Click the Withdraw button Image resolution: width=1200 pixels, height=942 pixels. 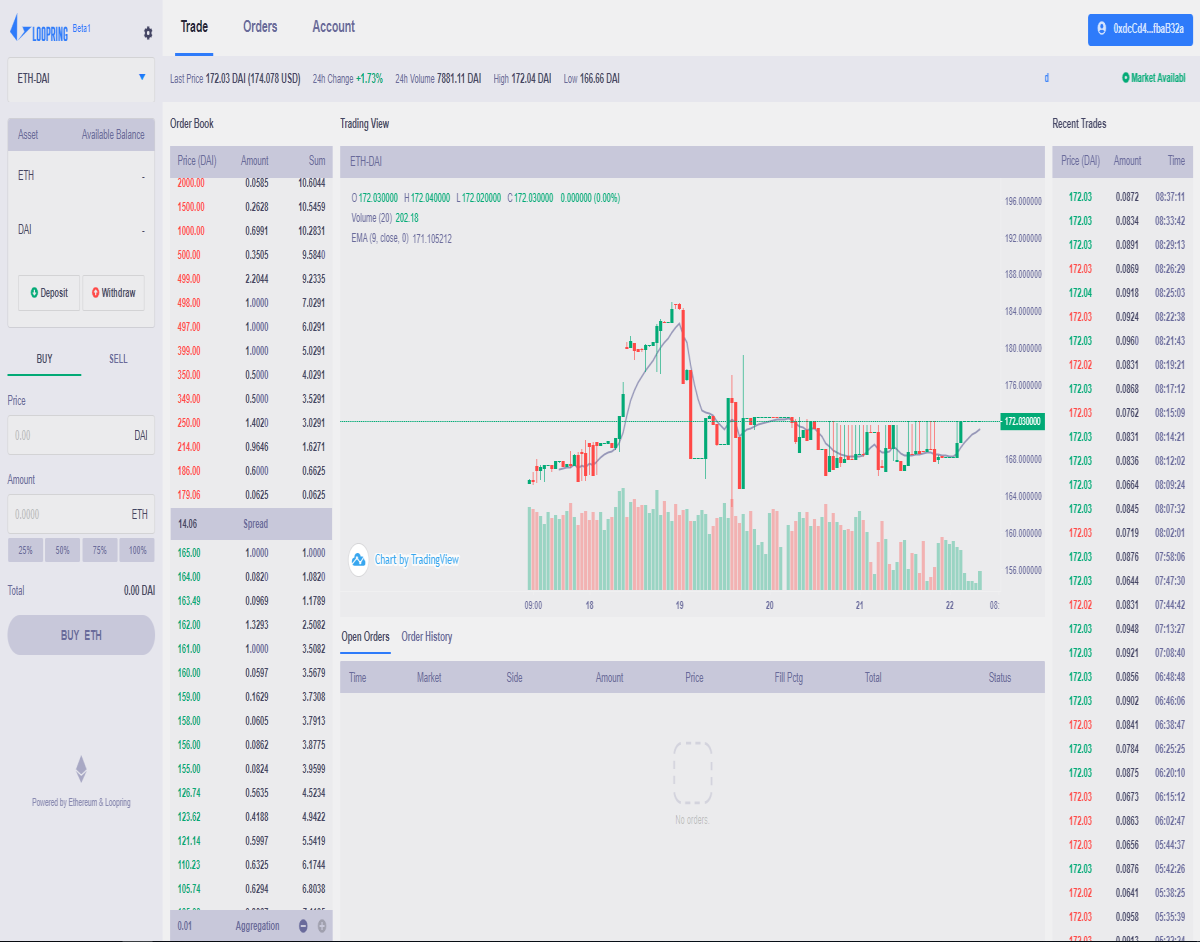pos(113,293)
